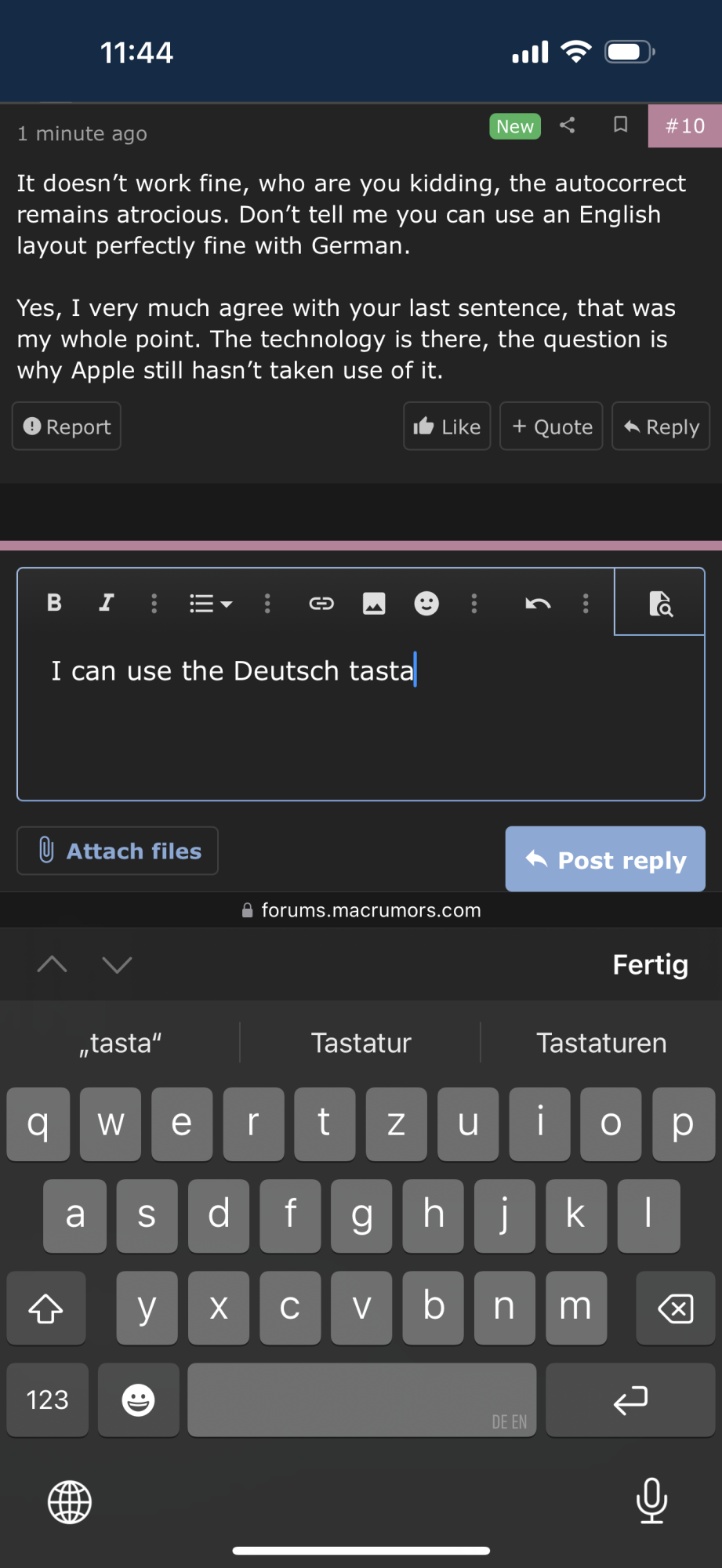Expand more options after the italic button
The image size is (722, 1568).
154,603
